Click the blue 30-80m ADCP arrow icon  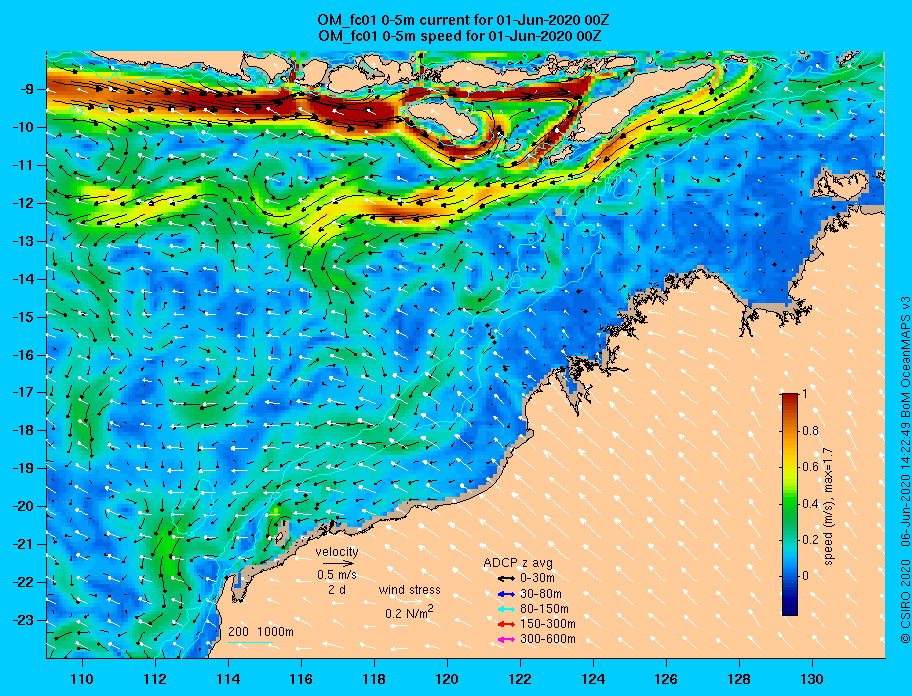[506, 594]
